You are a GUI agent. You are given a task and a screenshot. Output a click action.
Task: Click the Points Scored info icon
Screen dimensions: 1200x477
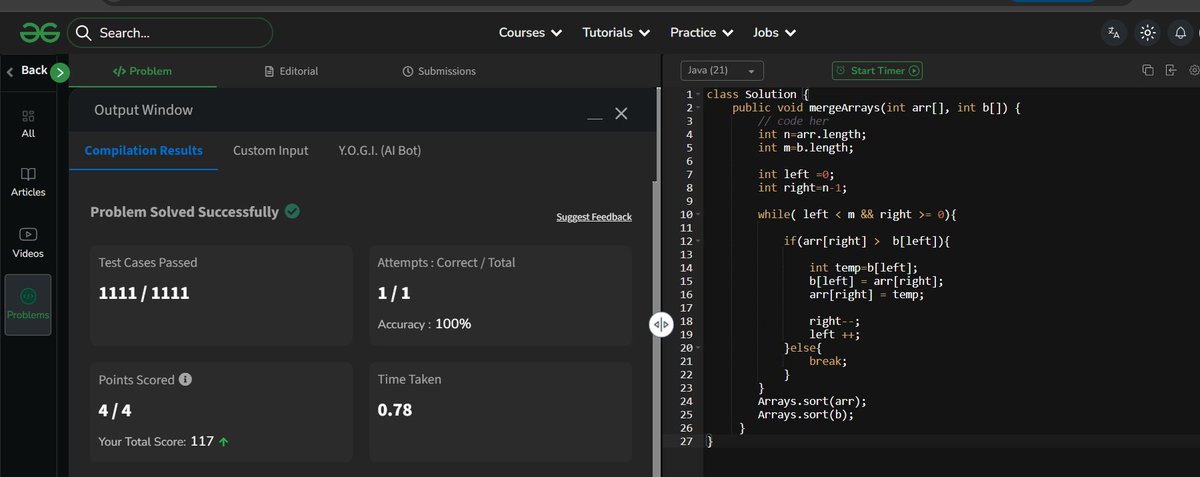click(x=185, y=380)
